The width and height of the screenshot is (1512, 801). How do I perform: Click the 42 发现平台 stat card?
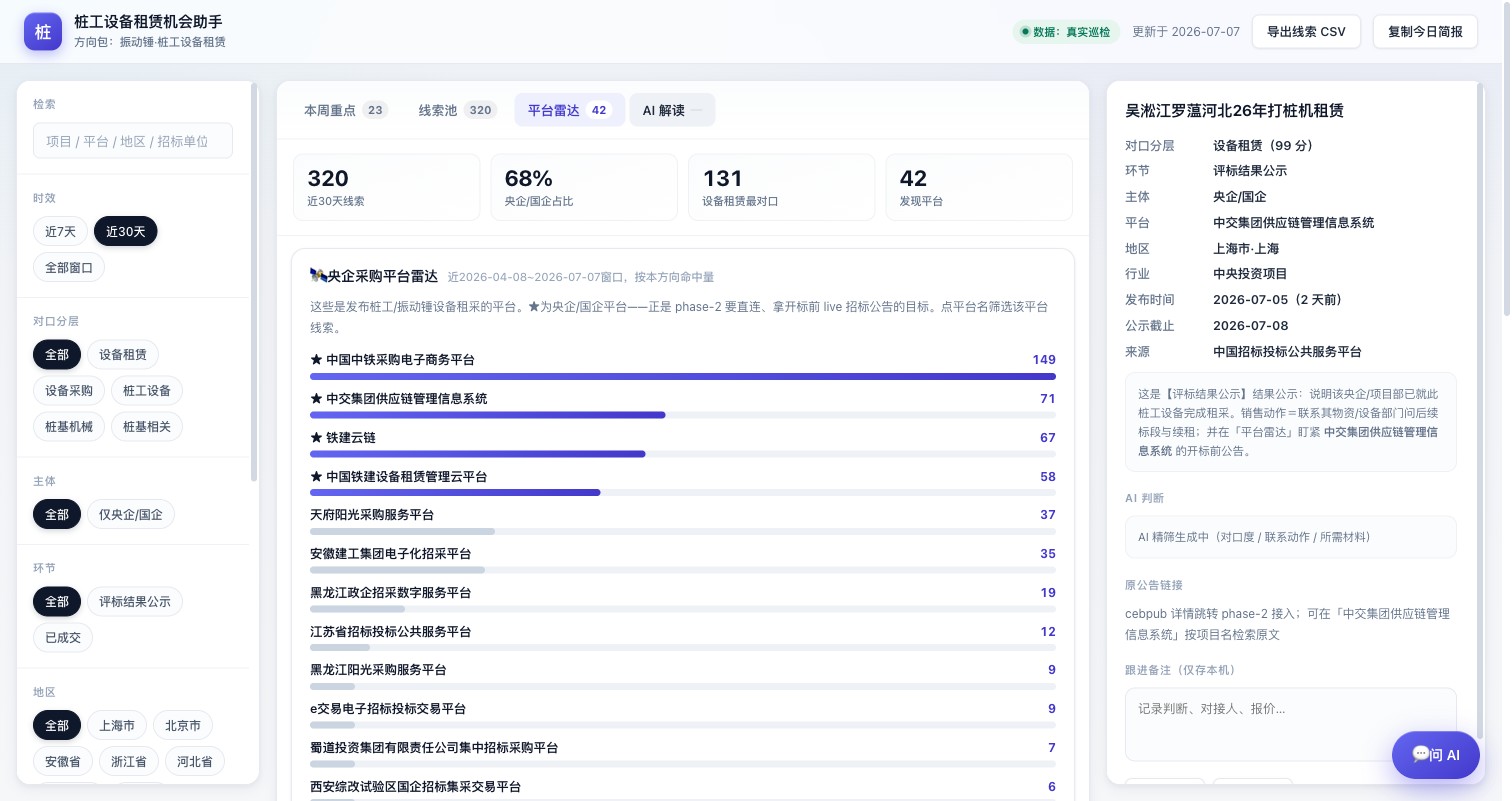point(979,187)
